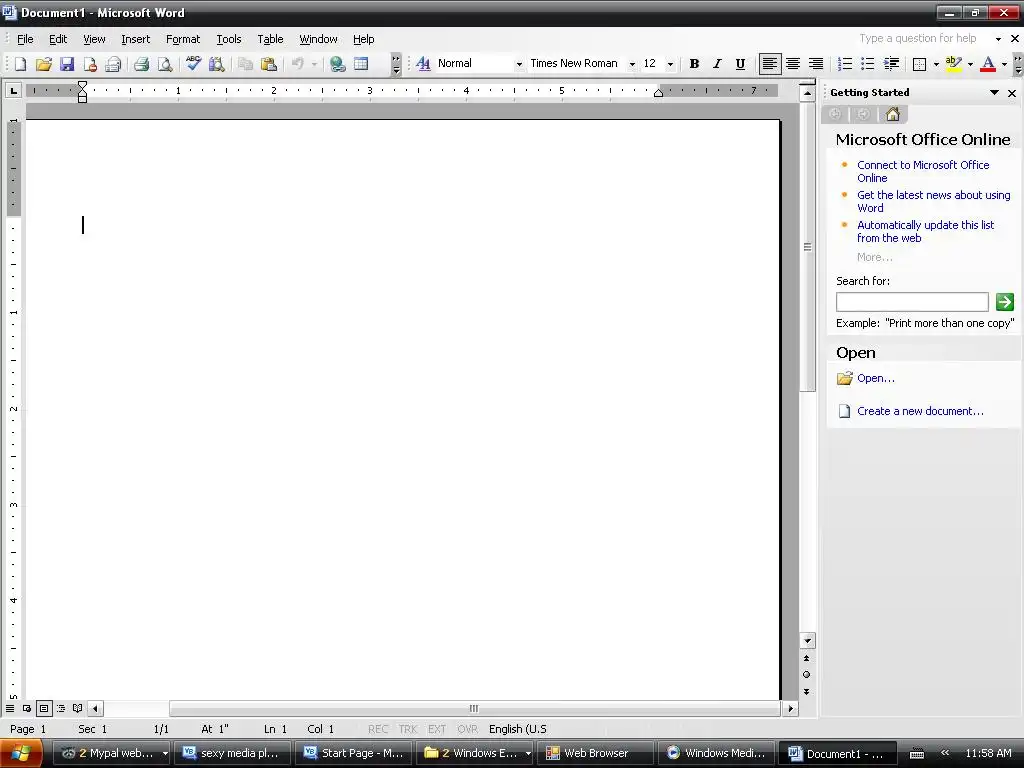This screenshot has height=768, width=1024.
Task: Toggle Center paragraph alignment
Action: tap(793, 64)
